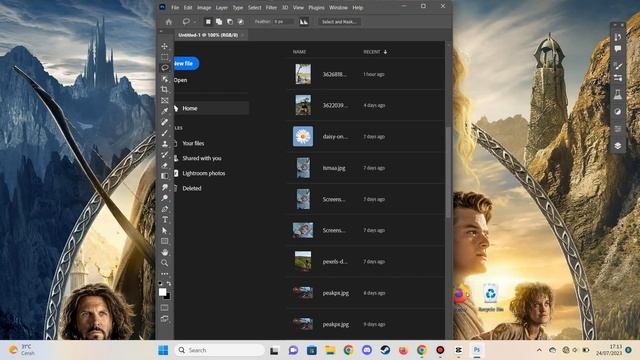Click the Home icon in options bar

(169, 22)
